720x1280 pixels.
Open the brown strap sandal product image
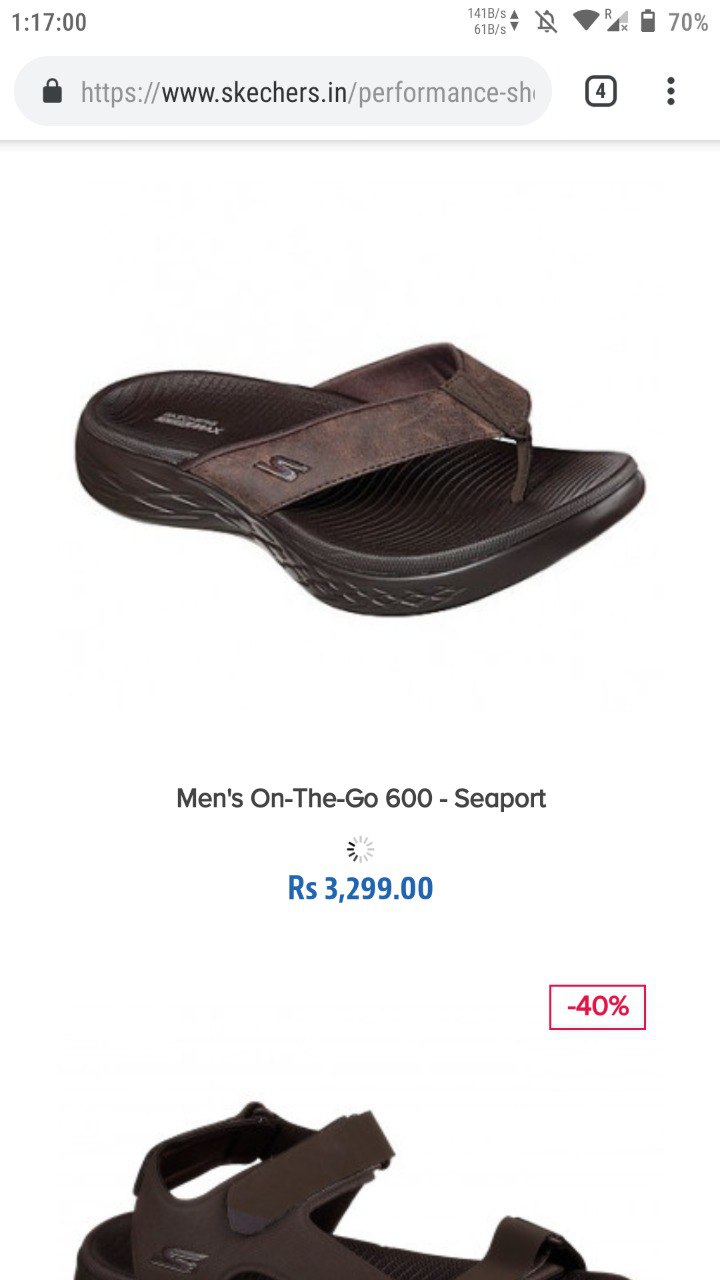click(x=360, y=1190)
